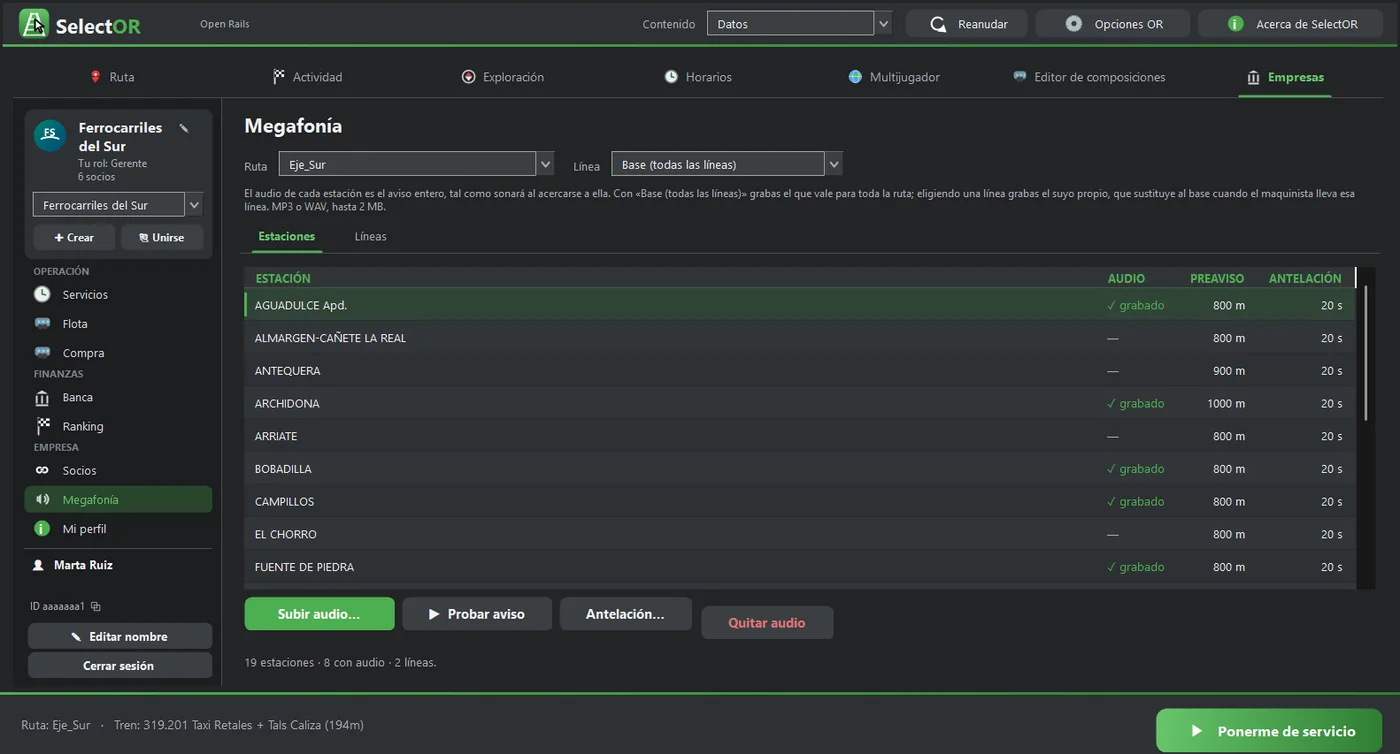Open the Multijugador tab

[x=894, y=77]
